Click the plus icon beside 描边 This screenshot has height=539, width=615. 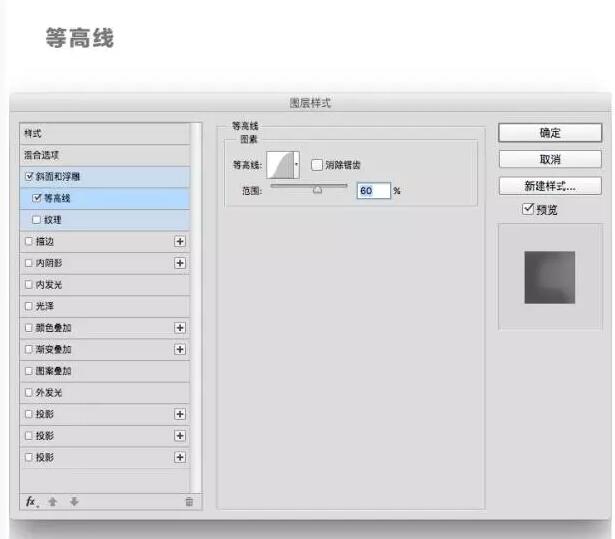[180, 241]
